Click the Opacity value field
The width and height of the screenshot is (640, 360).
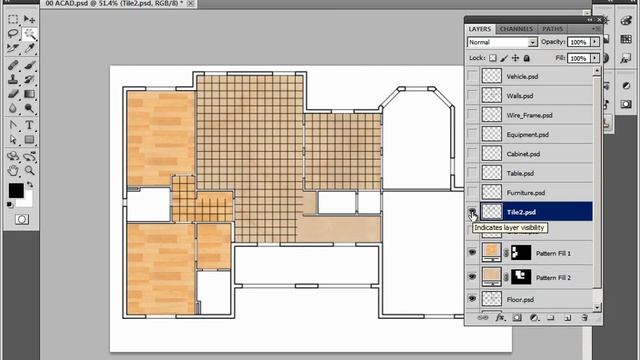point(579,42)
